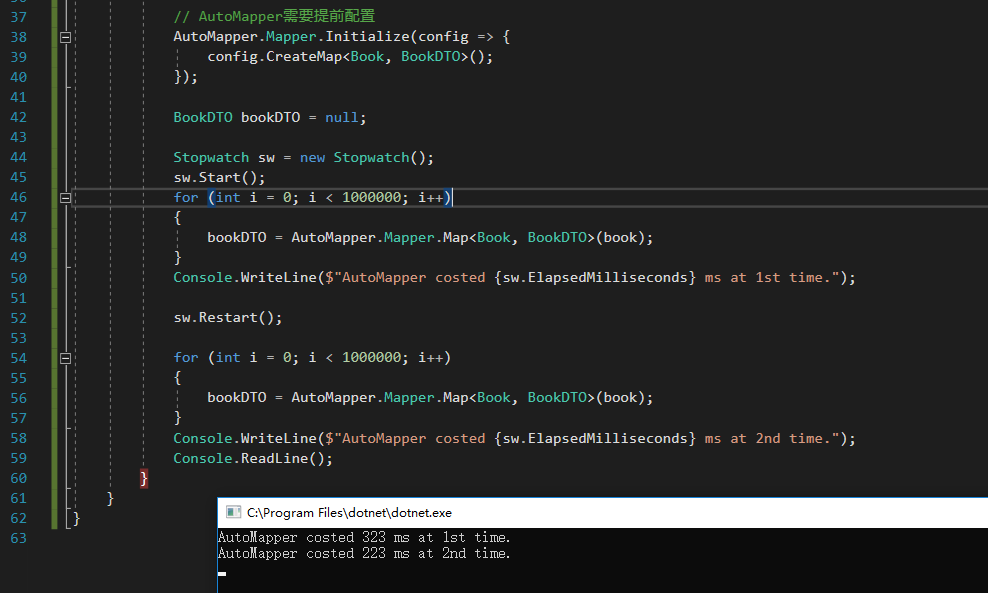Image resolution: width=988 pixels, height=593 pixels.
Task: Click line number 50 in the gutter
Action: (x=19, y=278)
